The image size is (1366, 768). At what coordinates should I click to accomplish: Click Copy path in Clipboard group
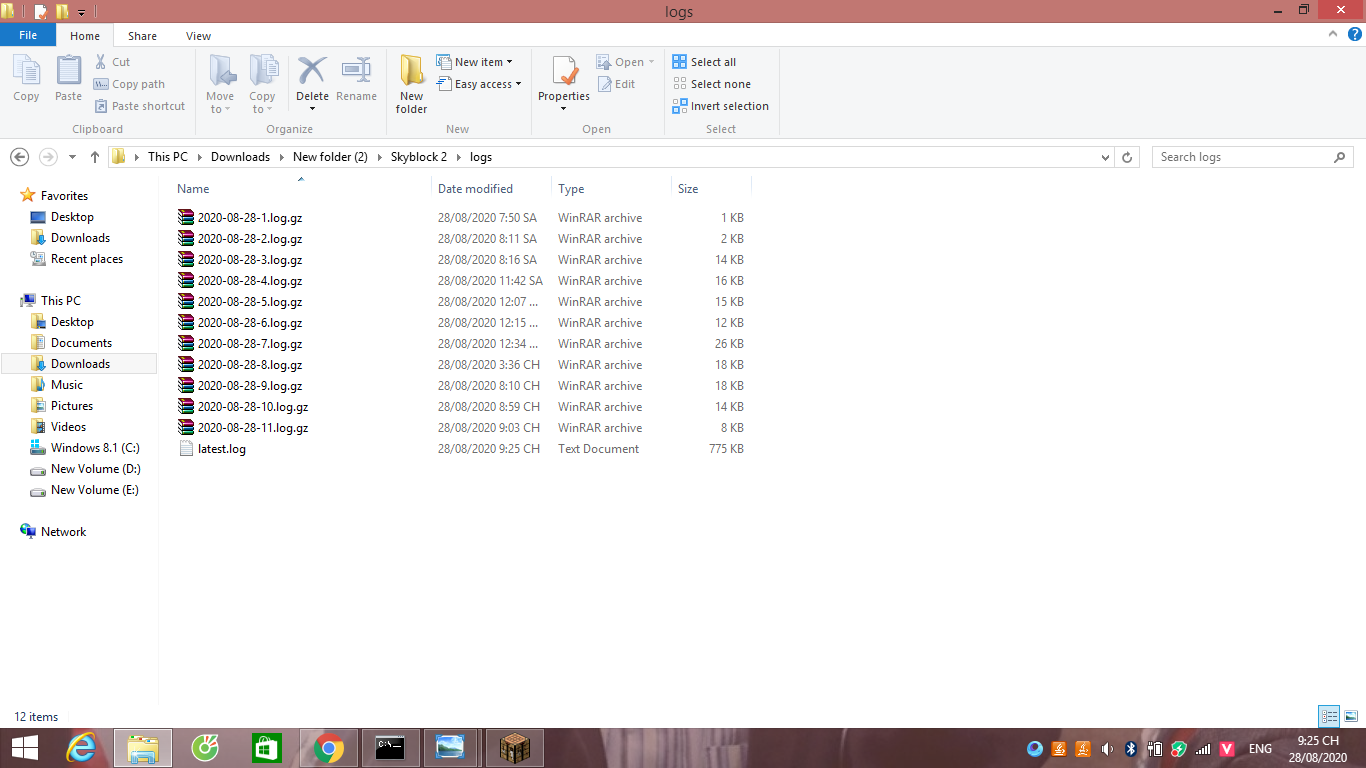point(129,84)
